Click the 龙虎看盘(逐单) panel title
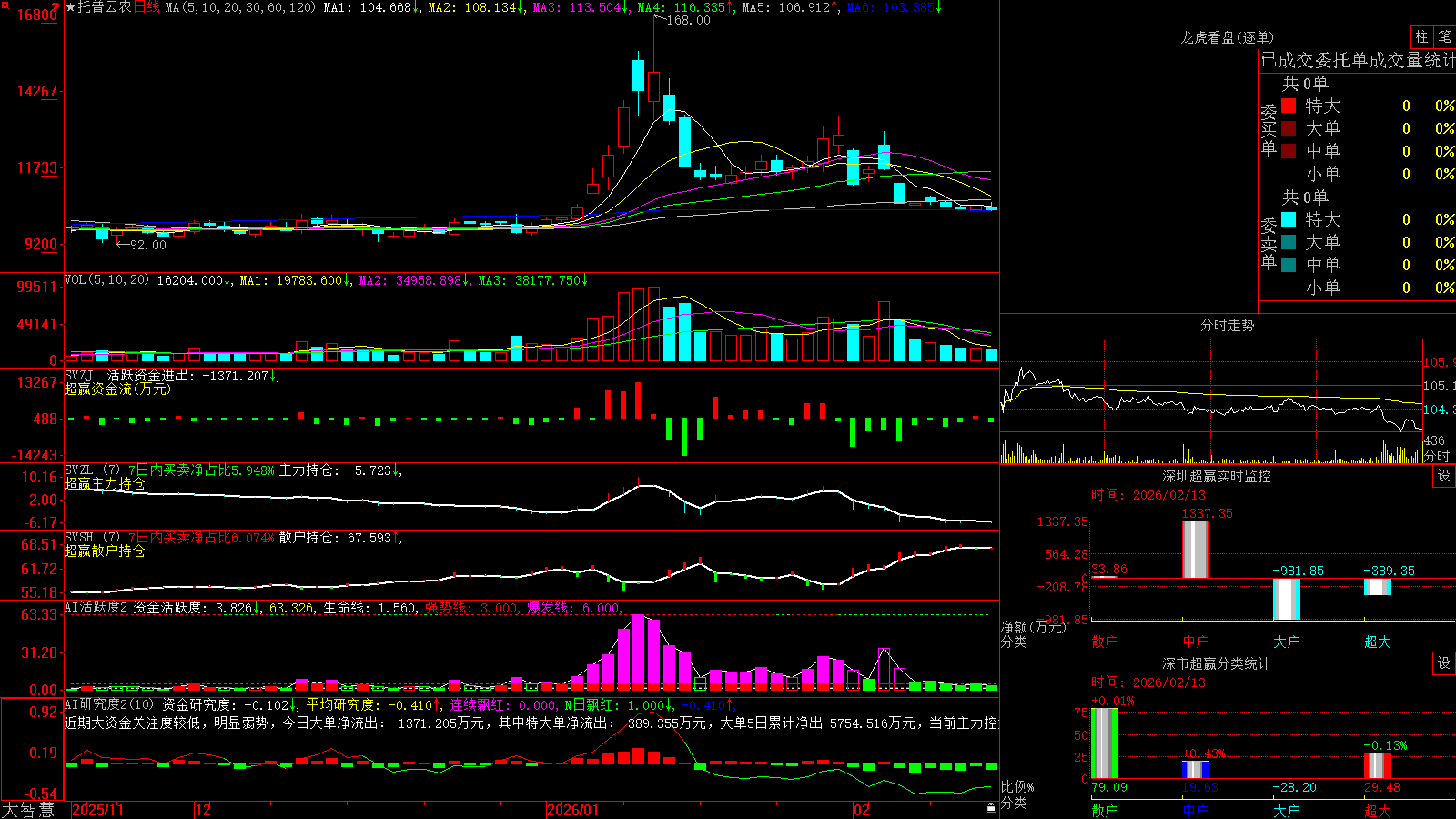Screen dimensions: 1456x819 click(1228, 37)
